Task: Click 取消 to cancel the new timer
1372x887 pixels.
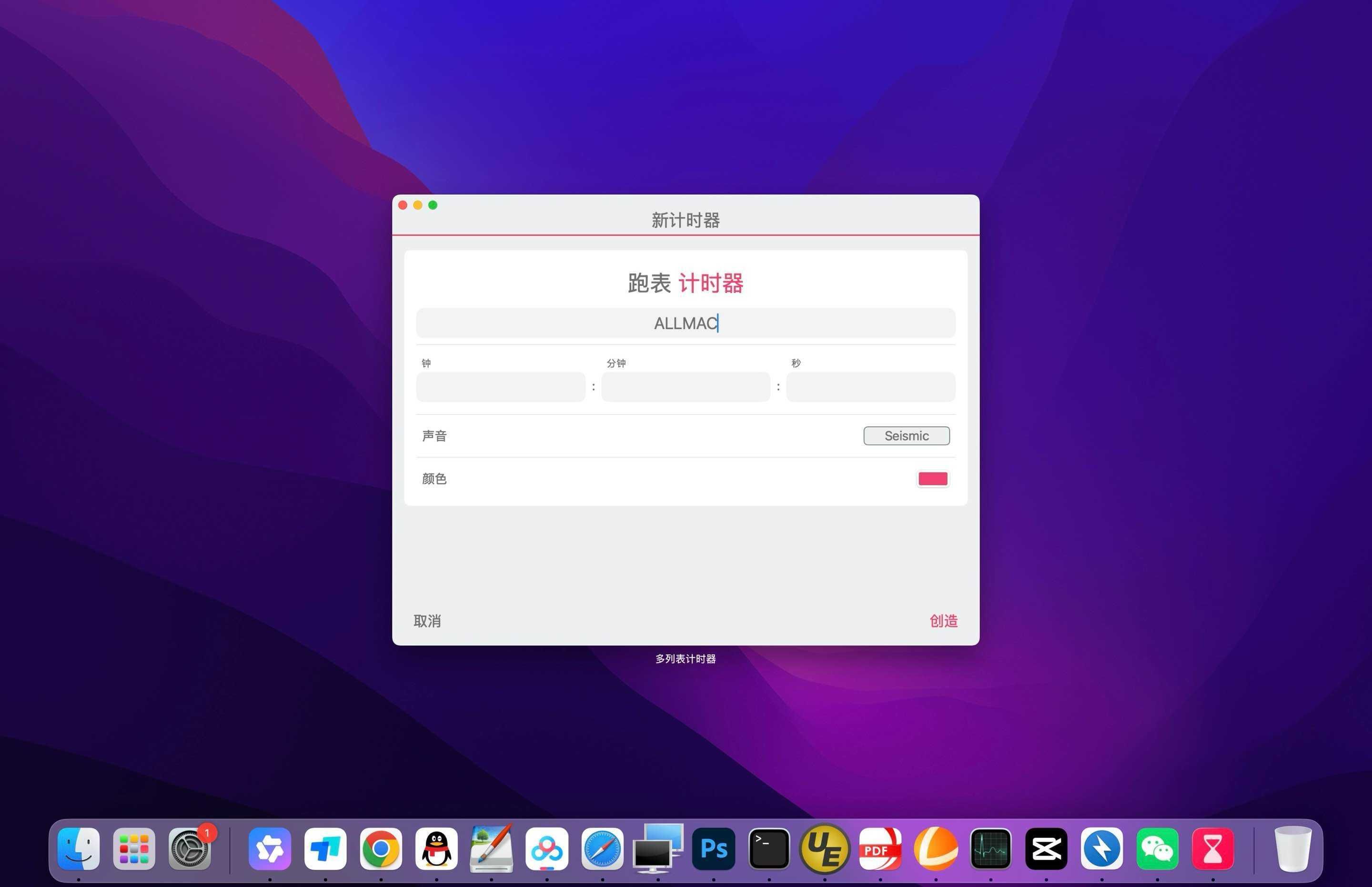Action: [427, 621]
